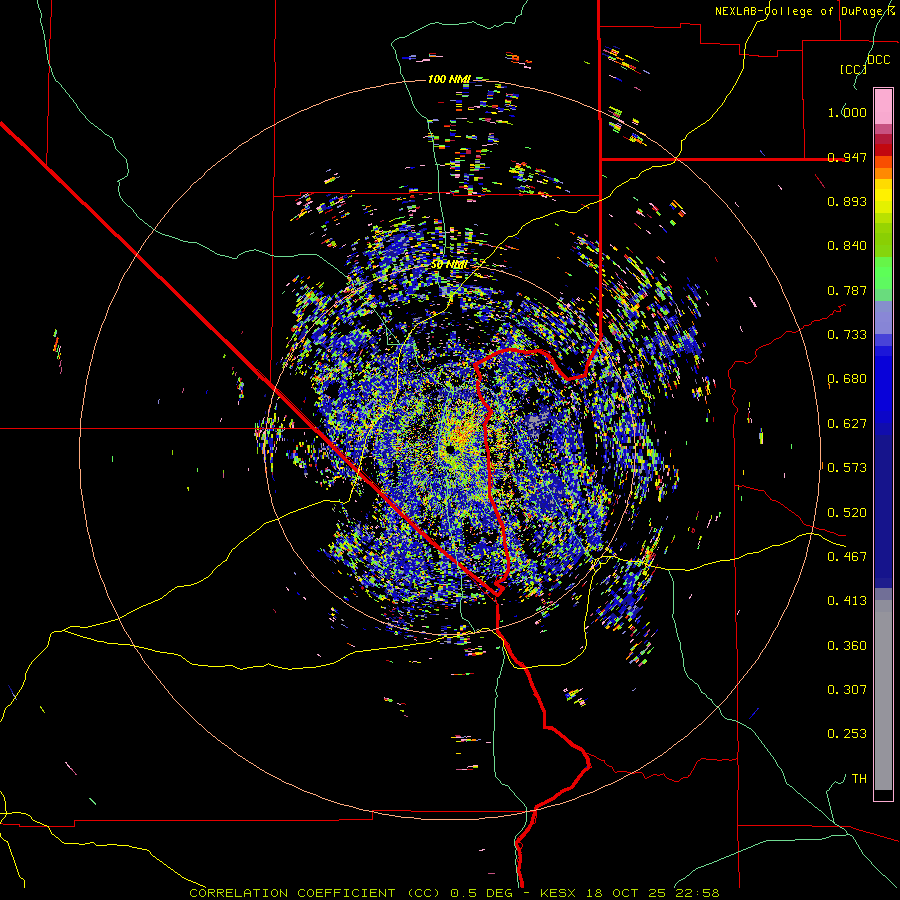Click the 0.253 color scale label
900x900 pixels.
847,734
